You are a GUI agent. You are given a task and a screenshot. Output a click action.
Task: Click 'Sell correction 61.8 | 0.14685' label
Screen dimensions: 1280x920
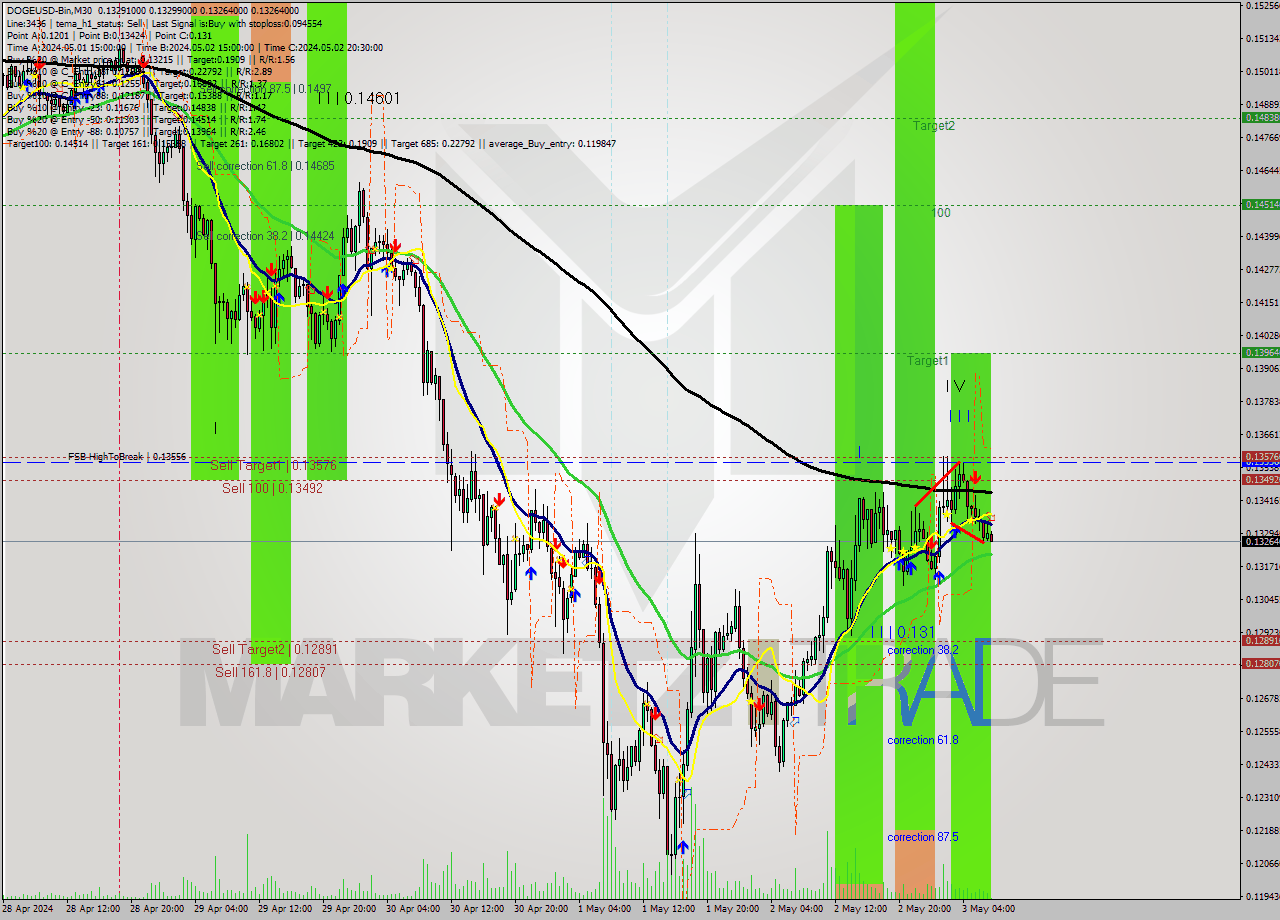[x=265, y=166]
